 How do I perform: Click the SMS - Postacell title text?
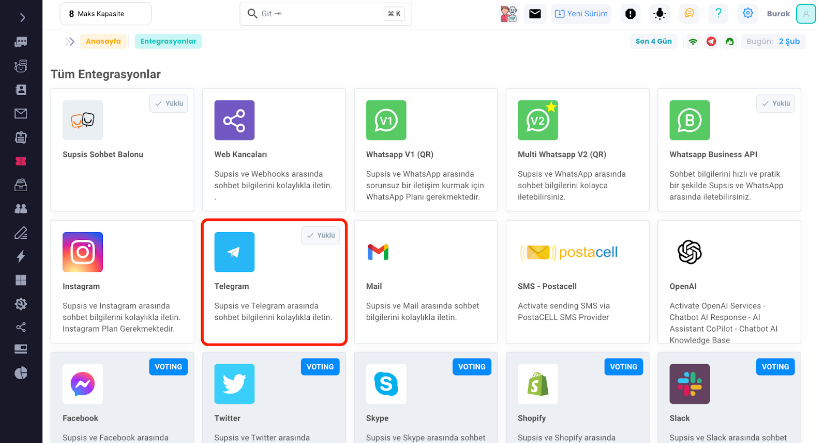point(547,286)
